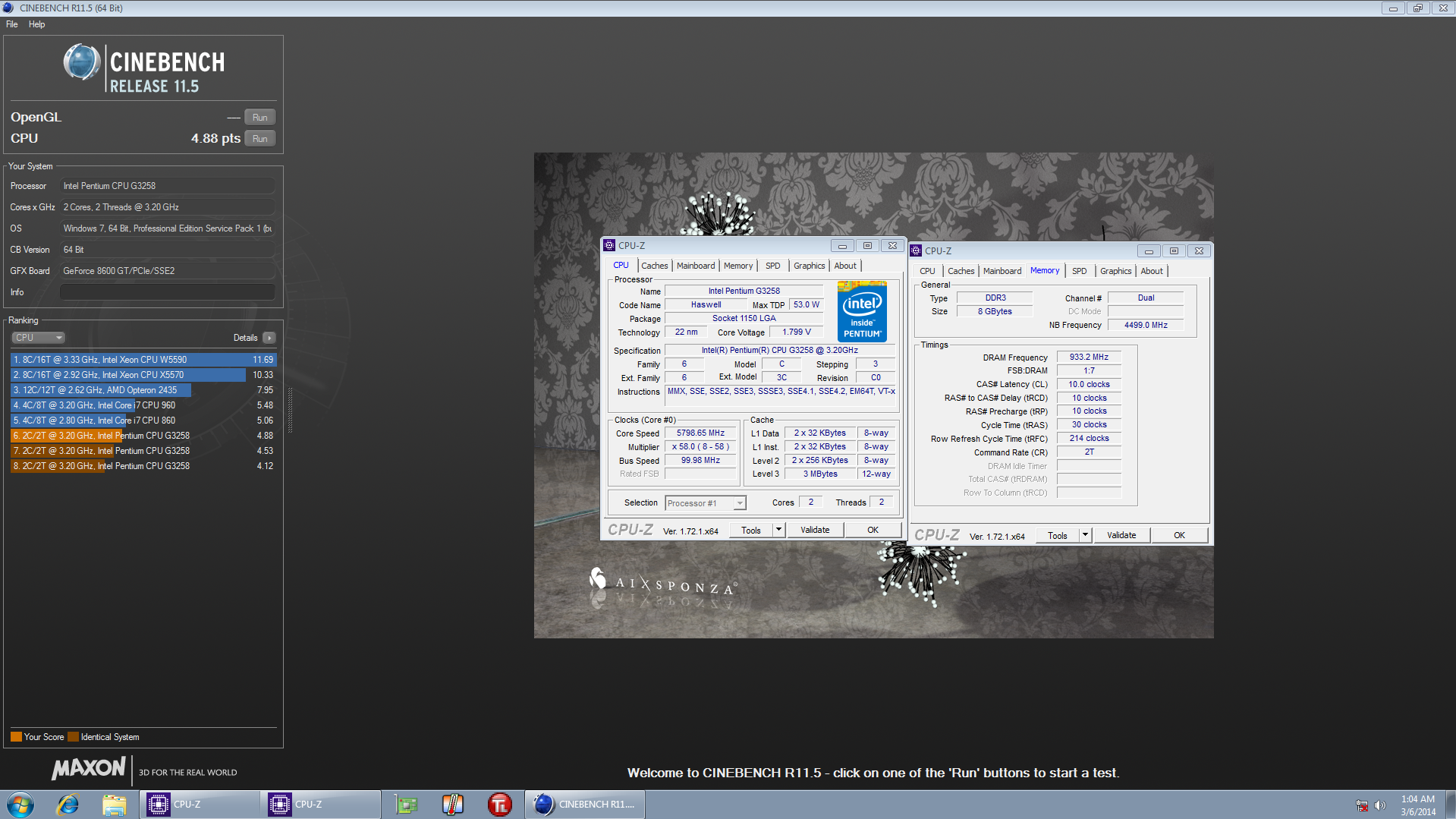Click the Intel Pentium logo in CPU-Z
This screenshot has height=819, width=1456.
(x=862, y=311)
